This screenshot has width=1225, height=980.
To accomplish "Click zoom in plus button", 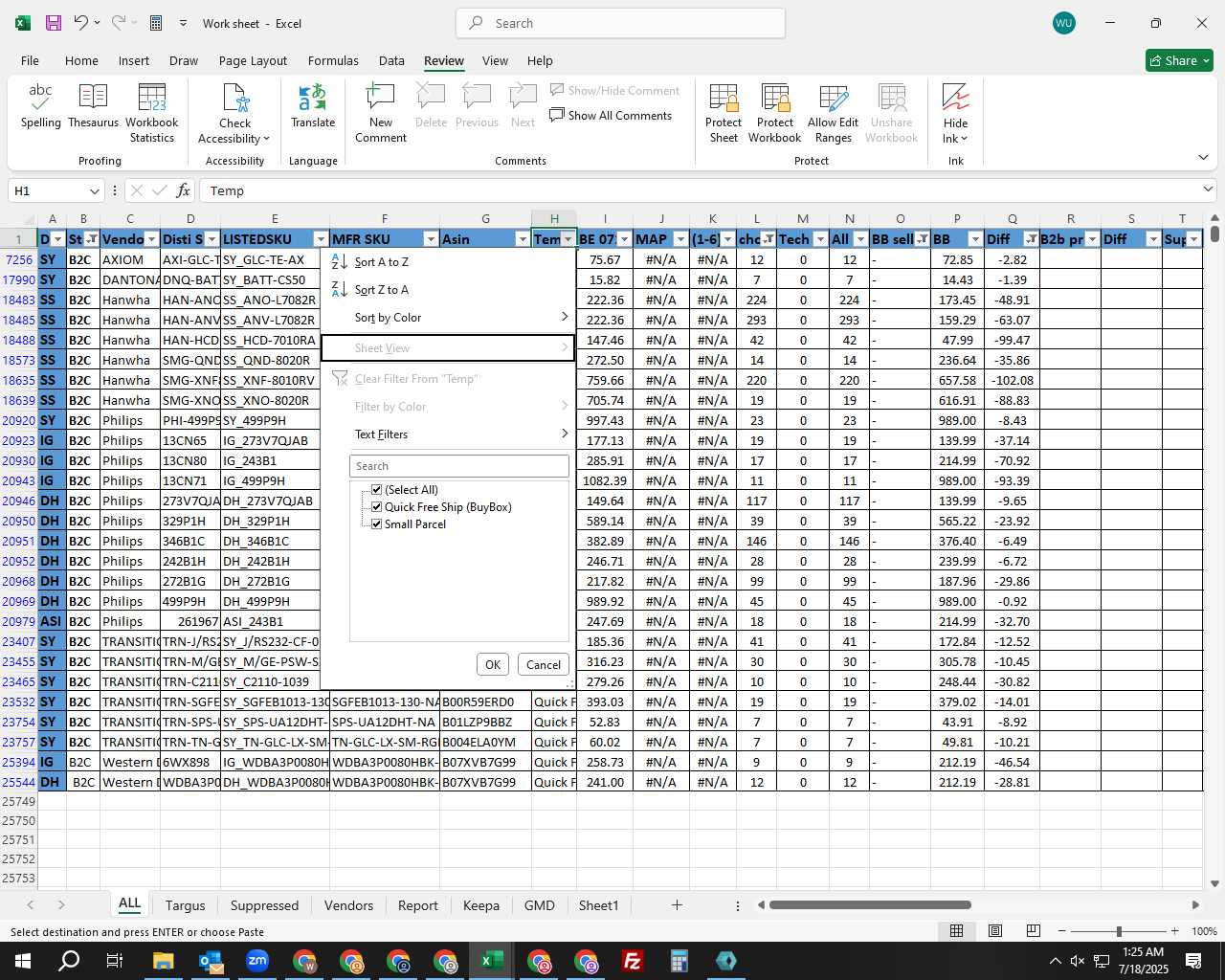I will point(1174,931).
